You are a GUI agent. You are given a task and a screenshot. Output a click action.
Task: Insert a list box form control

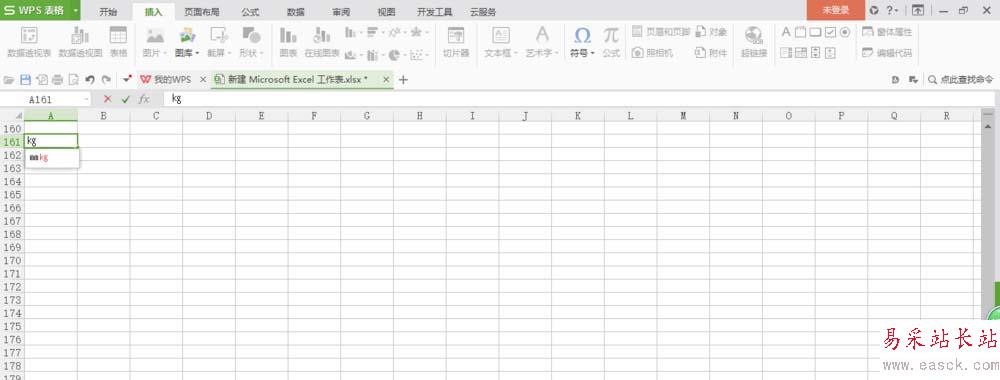786,53
